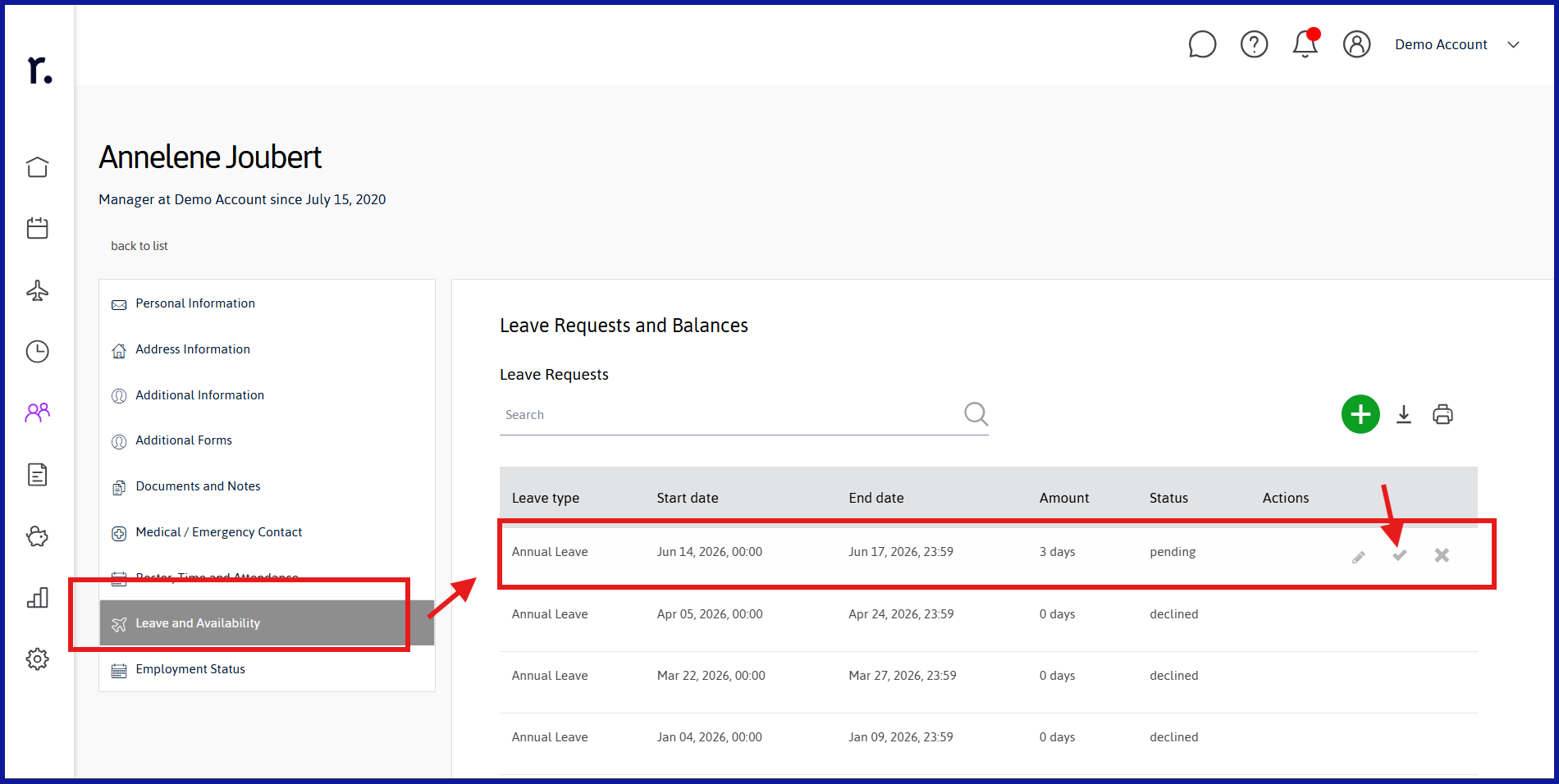Image resolution: width=1559 pixels, height=784 pixels.
Task: Edit the pending leave using pencil icon
Action: pos(1359,558)
